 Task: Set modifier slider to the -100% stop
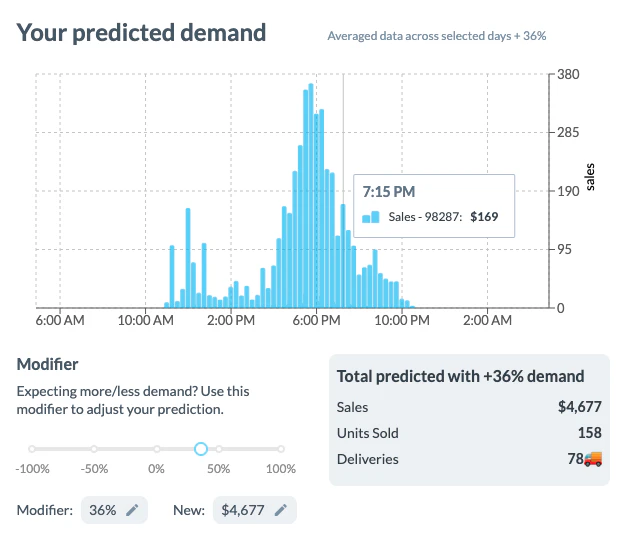tap(32, 449)
